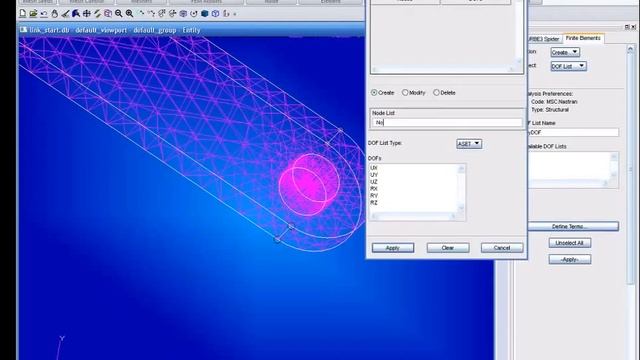Click the green refresh graphics icon
640x360 pixels.
pos(97,14)
